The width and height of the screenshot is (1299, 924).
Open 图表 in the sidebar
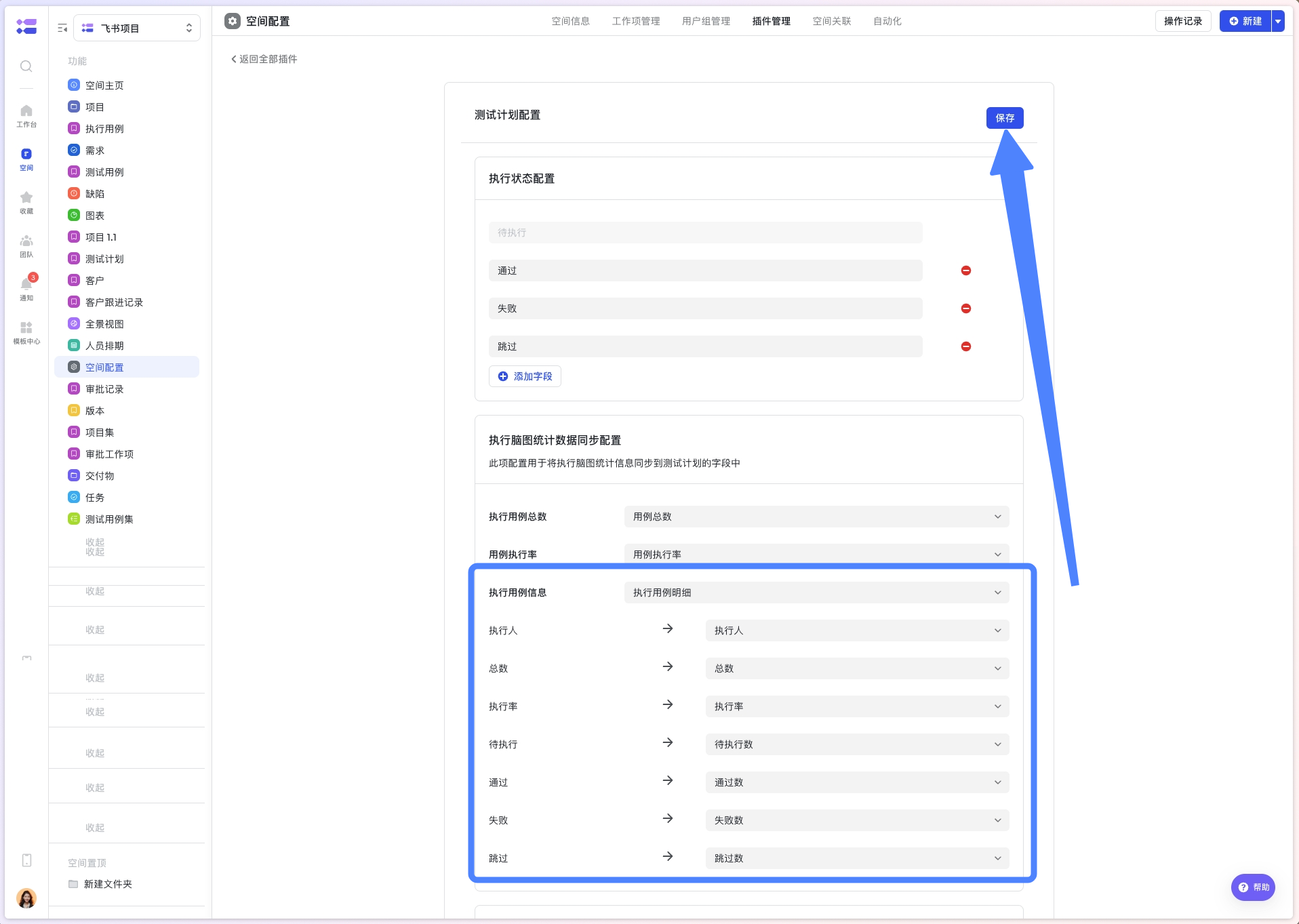(127, 216)
